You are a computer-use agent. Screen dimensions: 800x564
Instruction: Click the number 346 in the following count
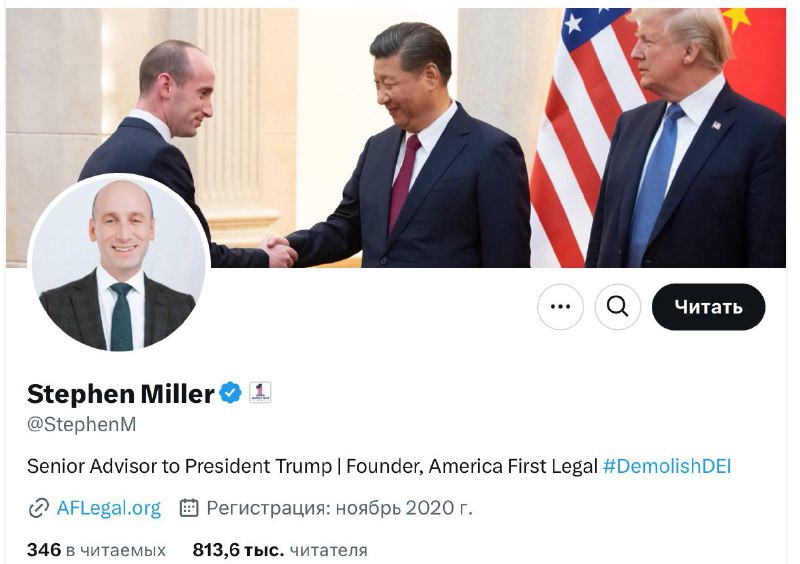[44, 550]
